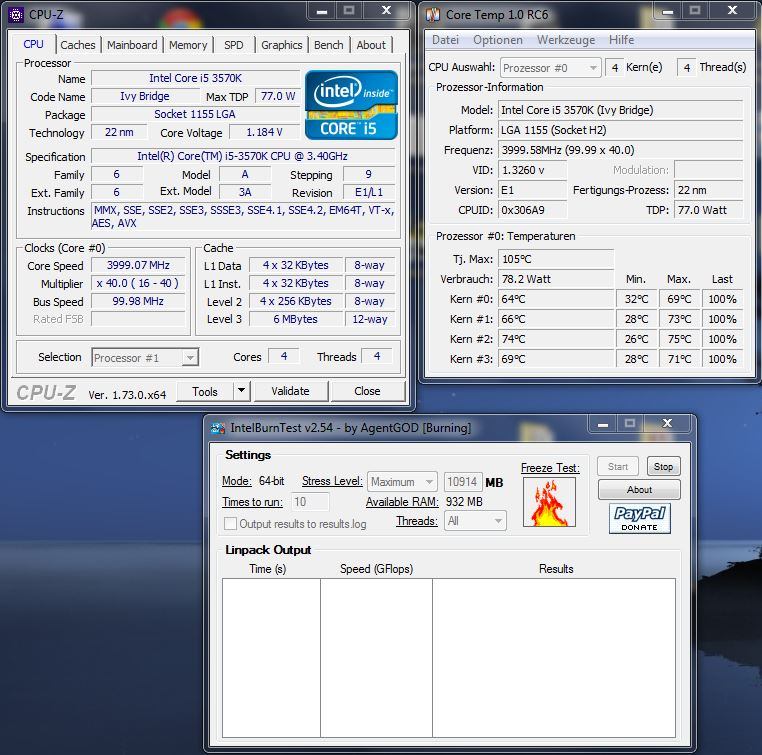Click the Core Temp title bar icon
Image resolution: width=762 pixels, height=755 pixels.
[x=433, y=15]
